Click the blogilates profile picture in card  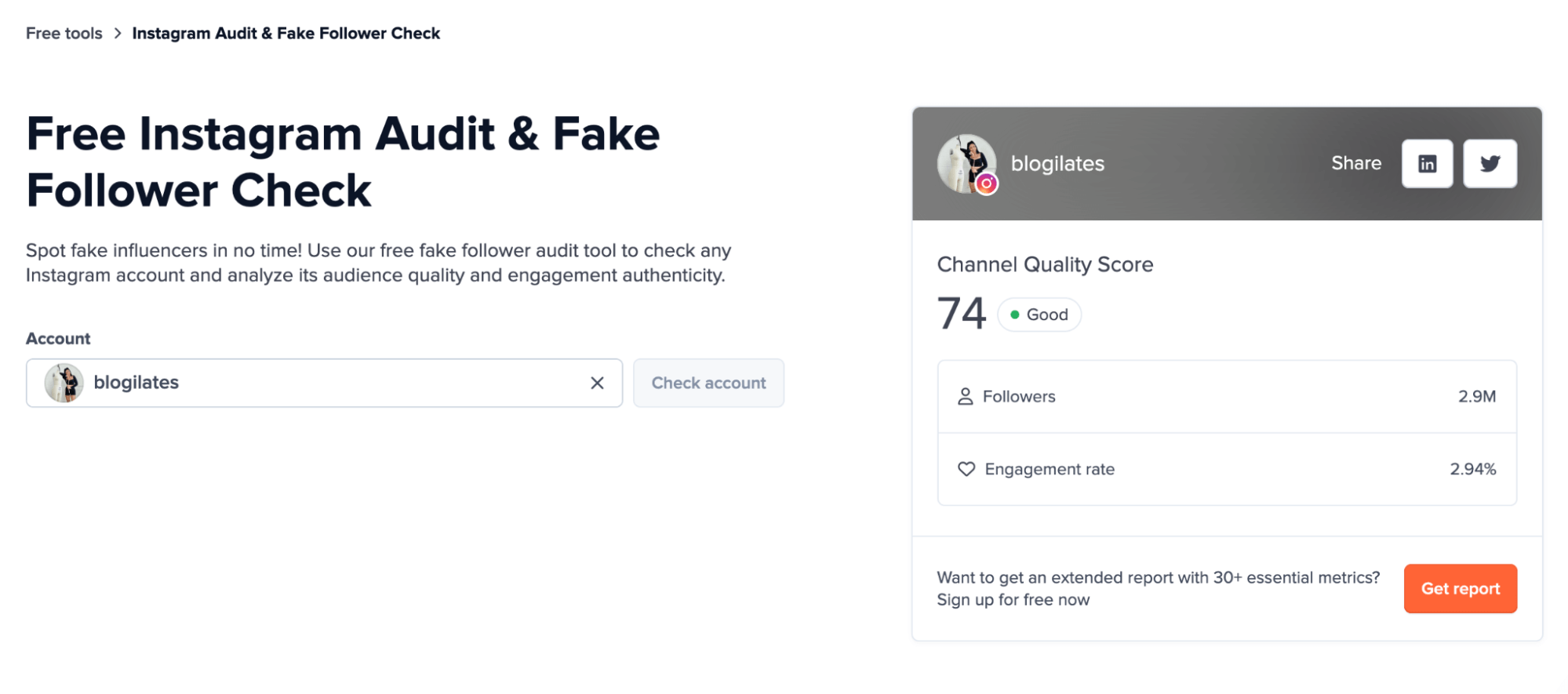(x=964, y=161)
